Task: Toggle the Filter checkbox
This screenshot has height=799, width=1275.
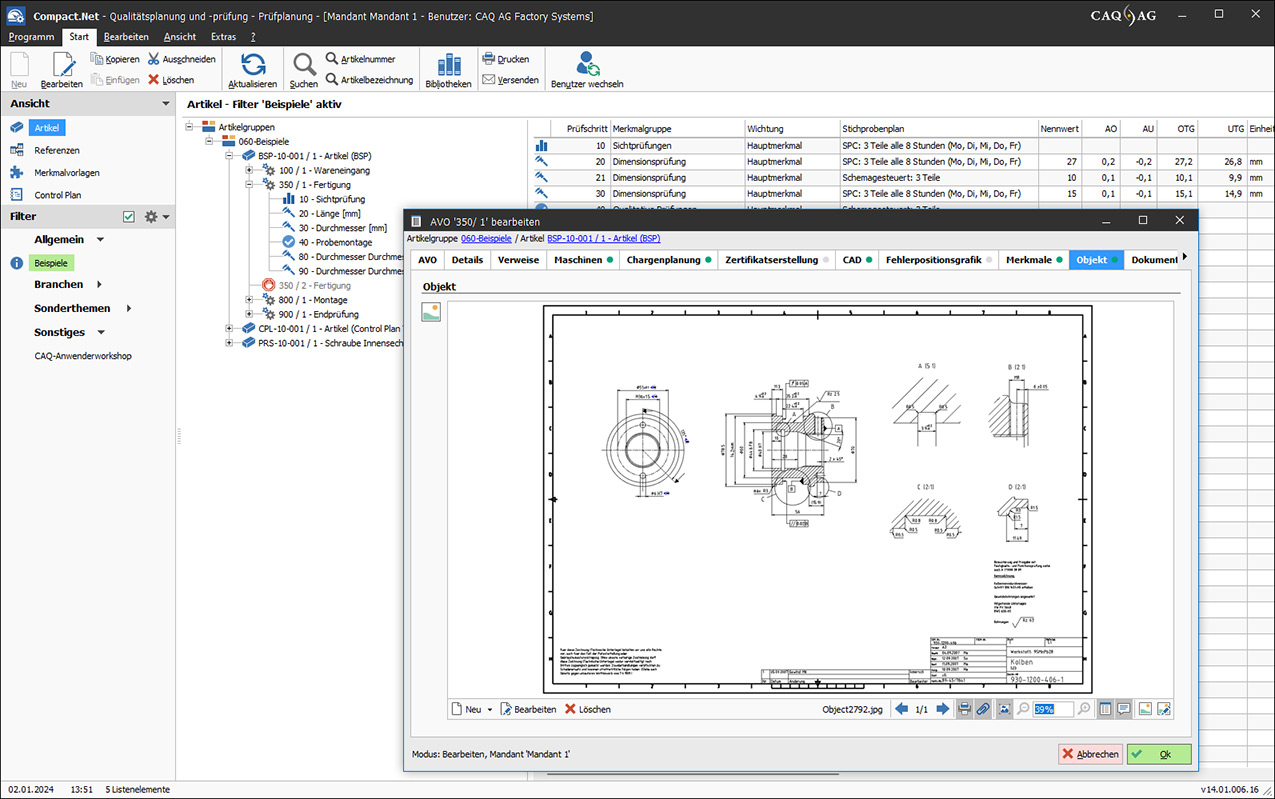Action: click(x=129, y=217)
